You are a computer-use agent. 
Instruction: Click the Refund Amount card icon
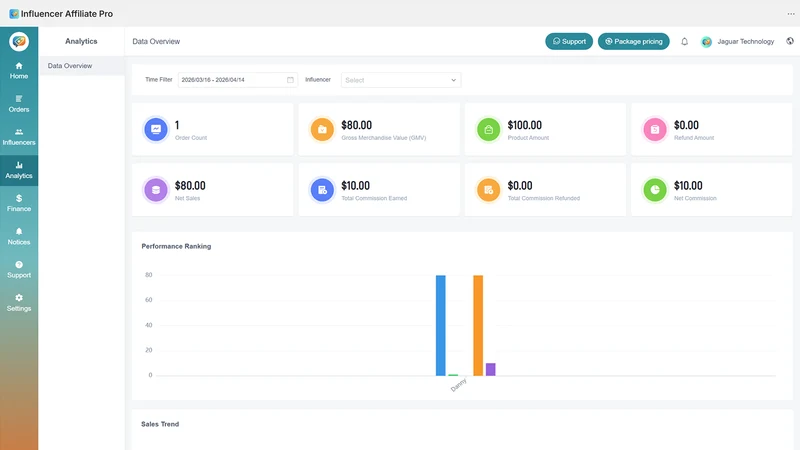click(x=655, y=129)
